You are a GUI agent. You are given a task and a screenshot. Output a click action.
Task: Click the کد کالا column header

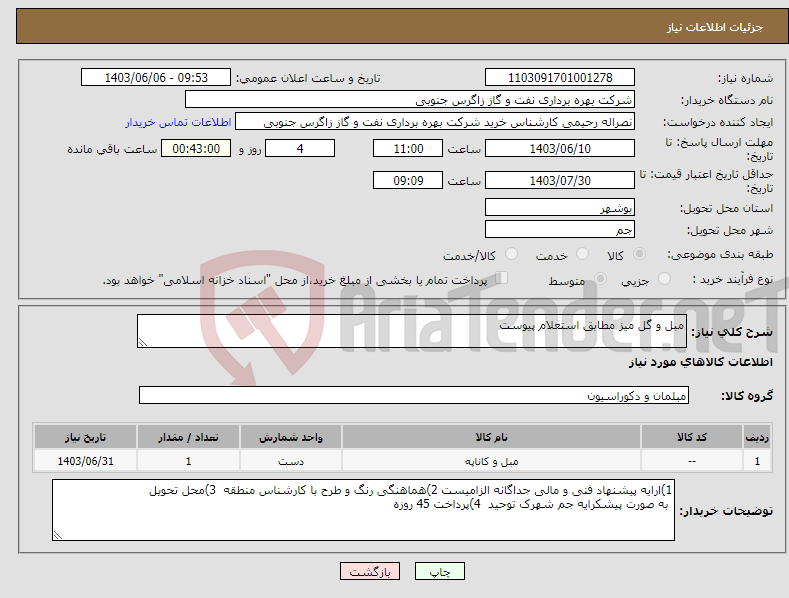tap(692, 437)
